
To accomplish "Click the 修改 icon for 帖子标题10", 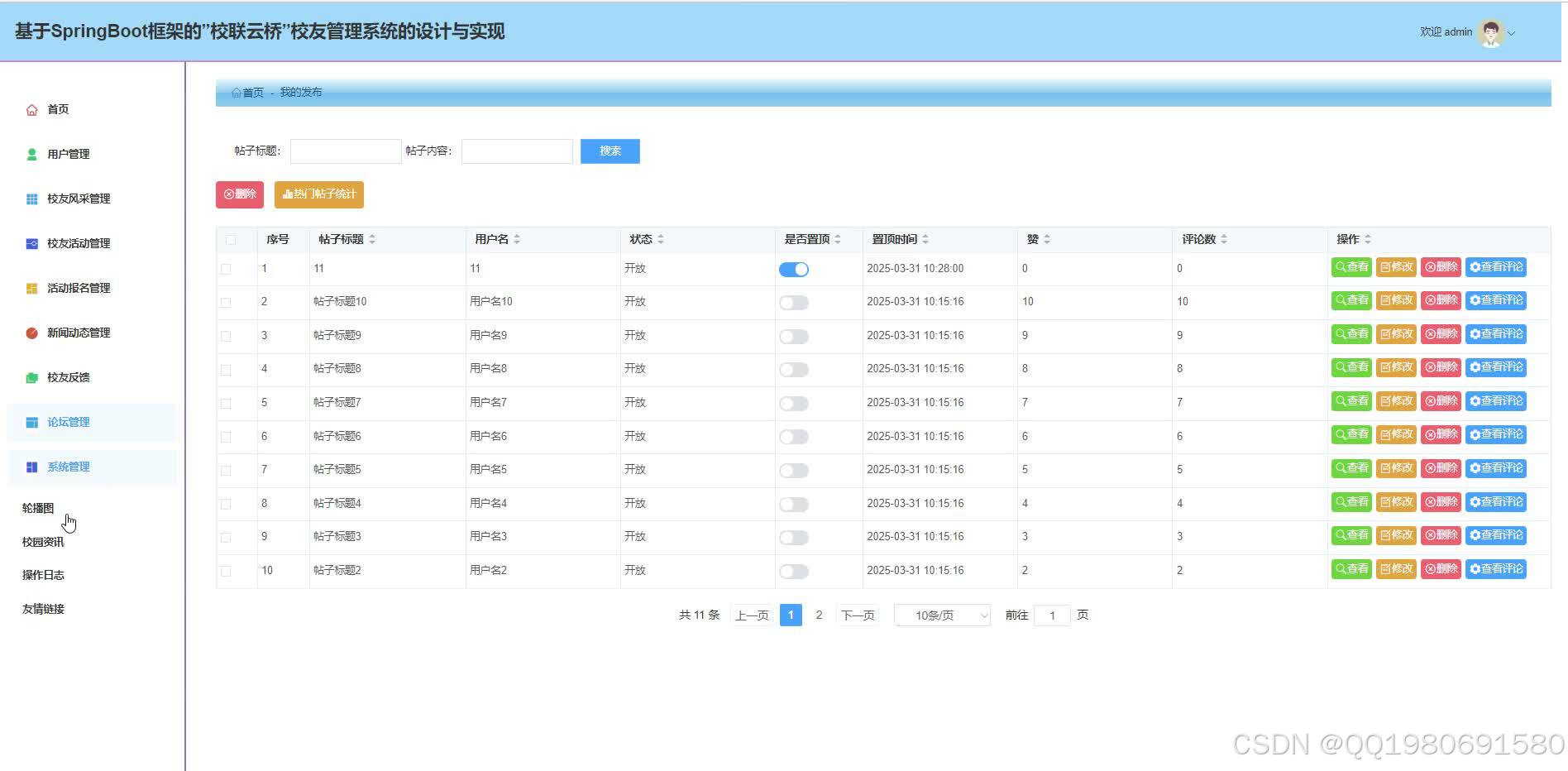I will [x=1396, y=300].
